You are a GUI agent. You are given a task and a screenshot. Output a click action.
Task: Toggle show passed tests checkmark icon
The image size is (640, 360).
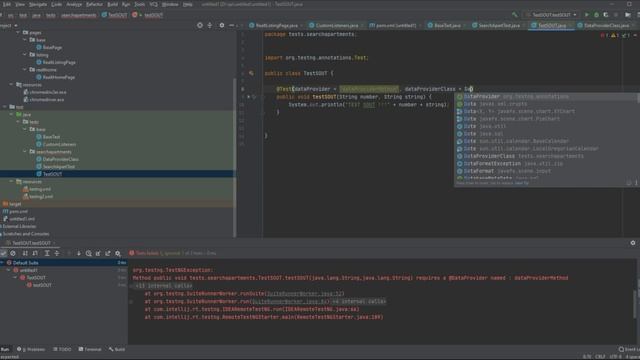(x=3, y=253)
